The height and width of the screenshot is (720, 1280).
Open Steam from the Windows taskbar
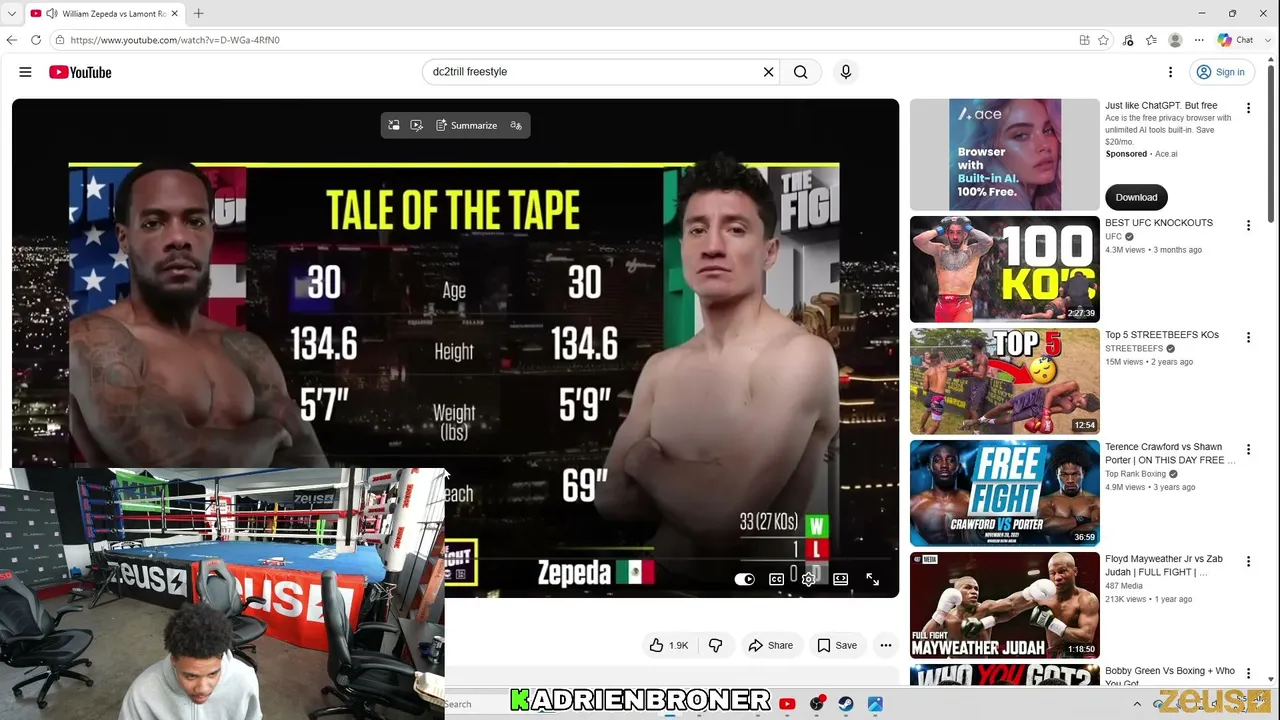click(x=846, y=704)
